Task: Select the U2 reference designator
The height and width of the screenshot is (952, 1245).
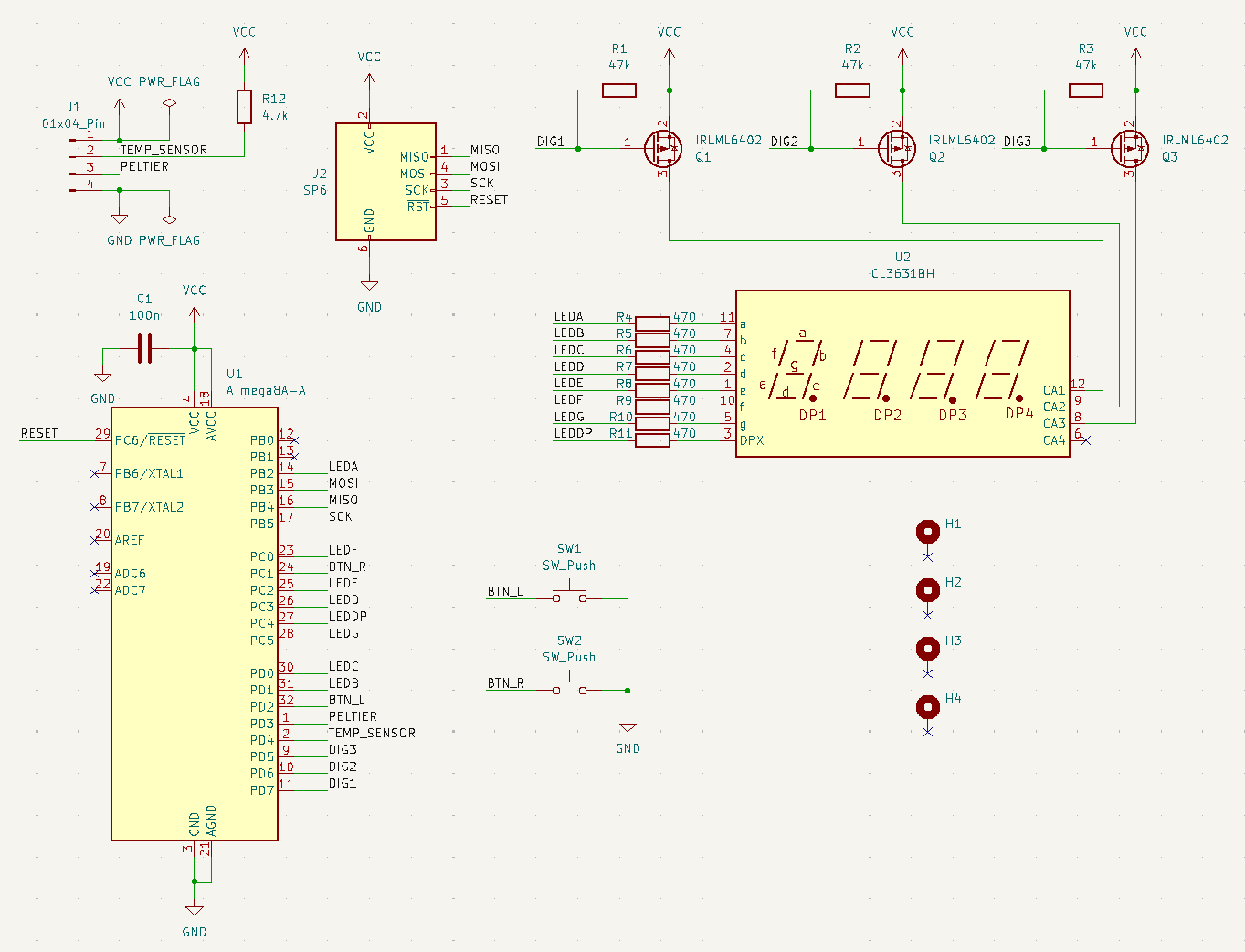Action: pos(902,257)
